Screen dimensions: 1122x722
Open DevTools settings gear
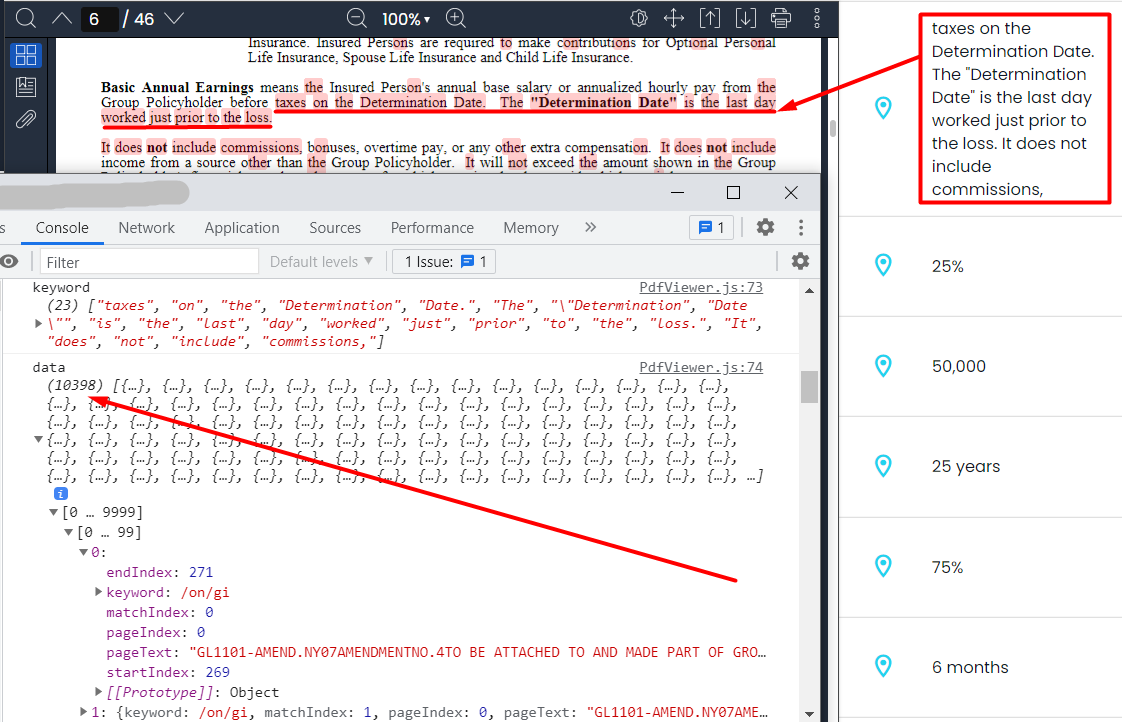point(765,228)
